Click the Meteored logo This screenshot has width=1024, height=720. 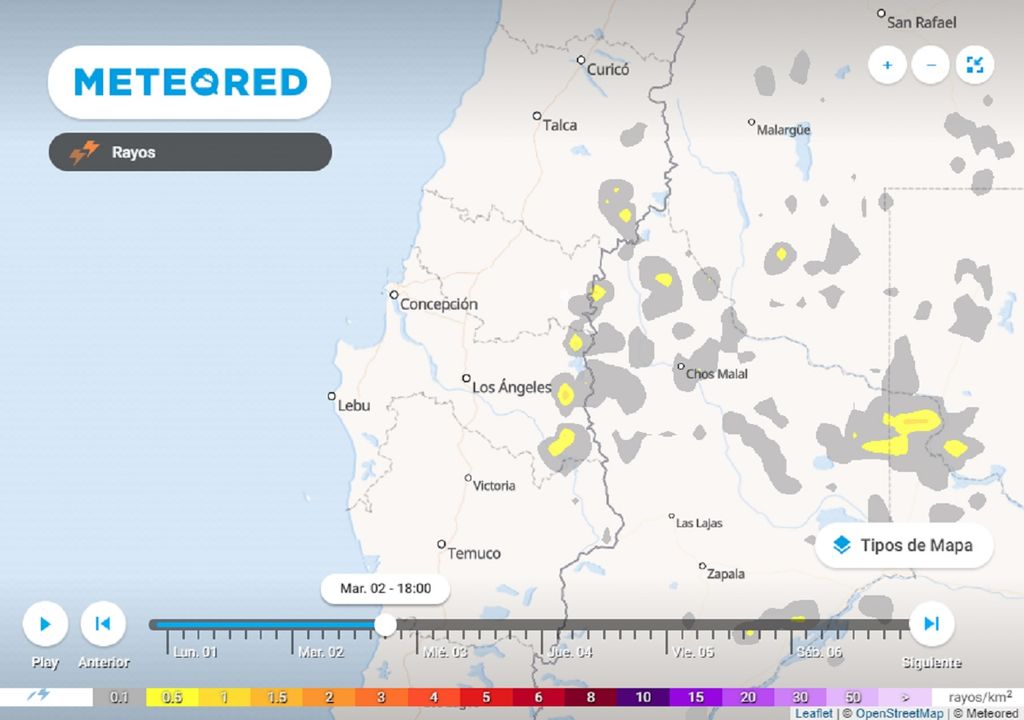pyautogui.click(x=190, y=82)
